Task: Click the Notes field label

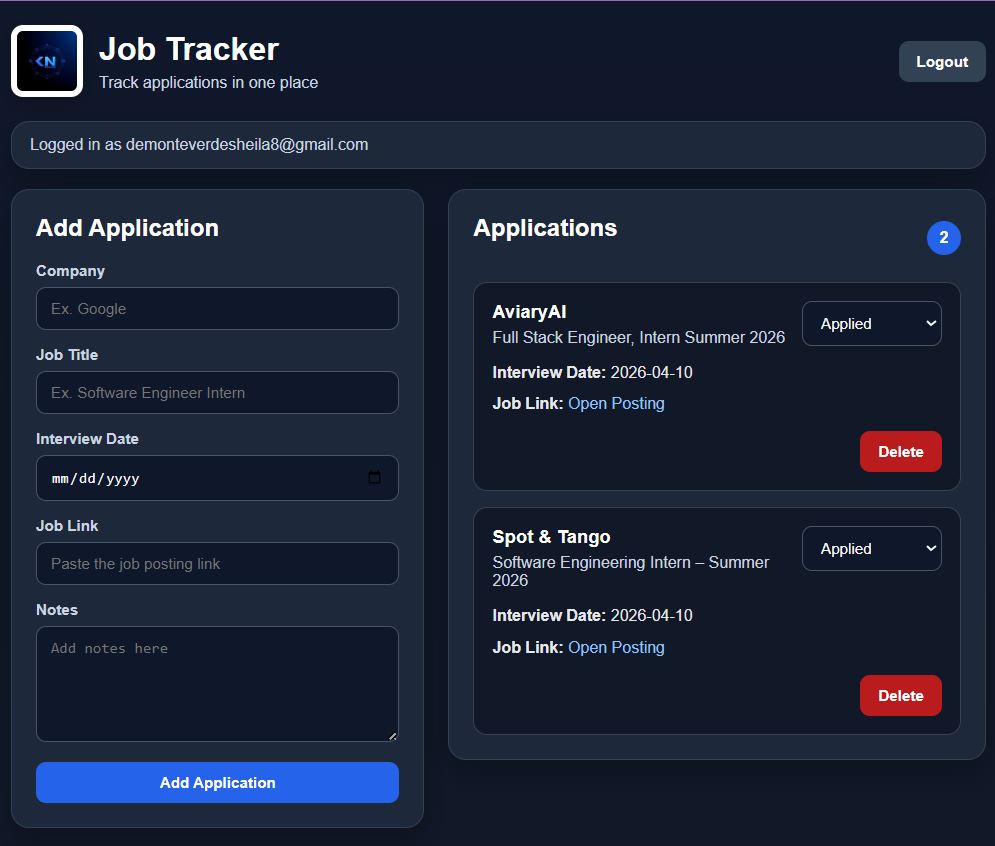Action: 57,610
